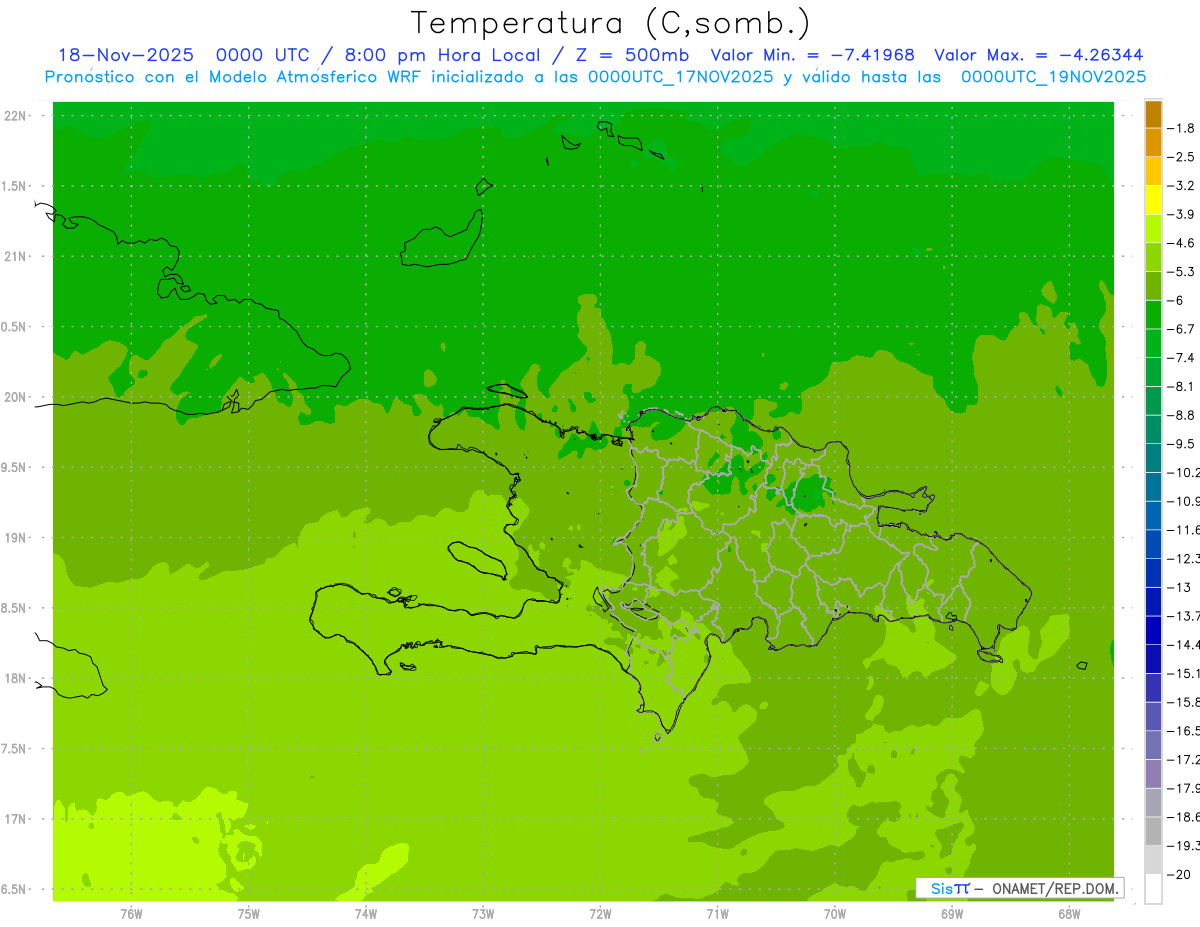Click the '73W' longitude axis label
Viewport: 1200px width, 927px height.
tap(483, 914)
